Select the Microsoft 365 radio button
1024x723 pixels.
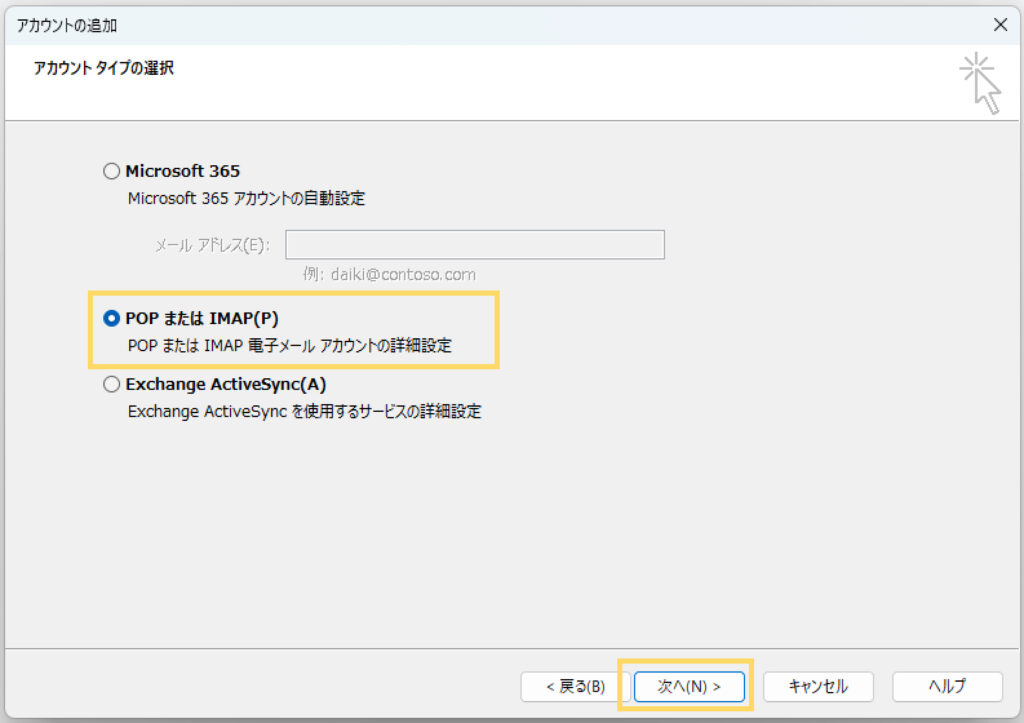coord(111,171)
